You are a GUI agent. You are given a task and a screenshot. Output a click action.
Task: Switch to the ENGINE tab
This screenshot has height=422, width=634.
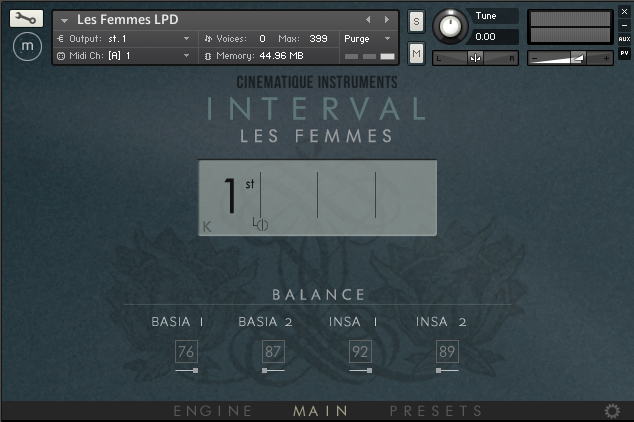(x=213, y=411)
